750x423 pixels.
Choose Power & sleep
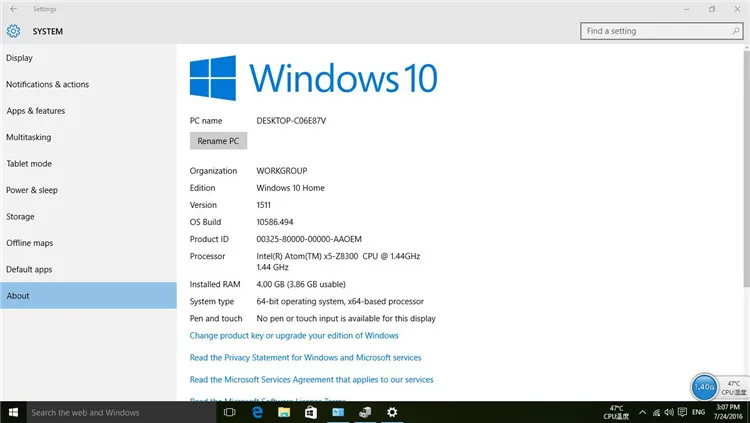pyautogui.click(x=88, y=190)
